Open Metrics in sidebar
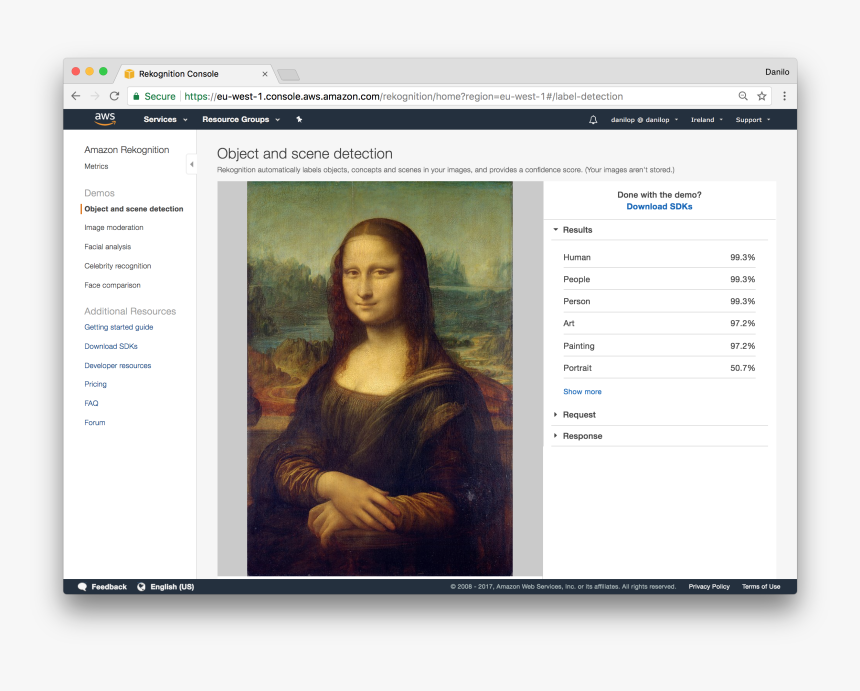860x691 pixels. (96, 166)
